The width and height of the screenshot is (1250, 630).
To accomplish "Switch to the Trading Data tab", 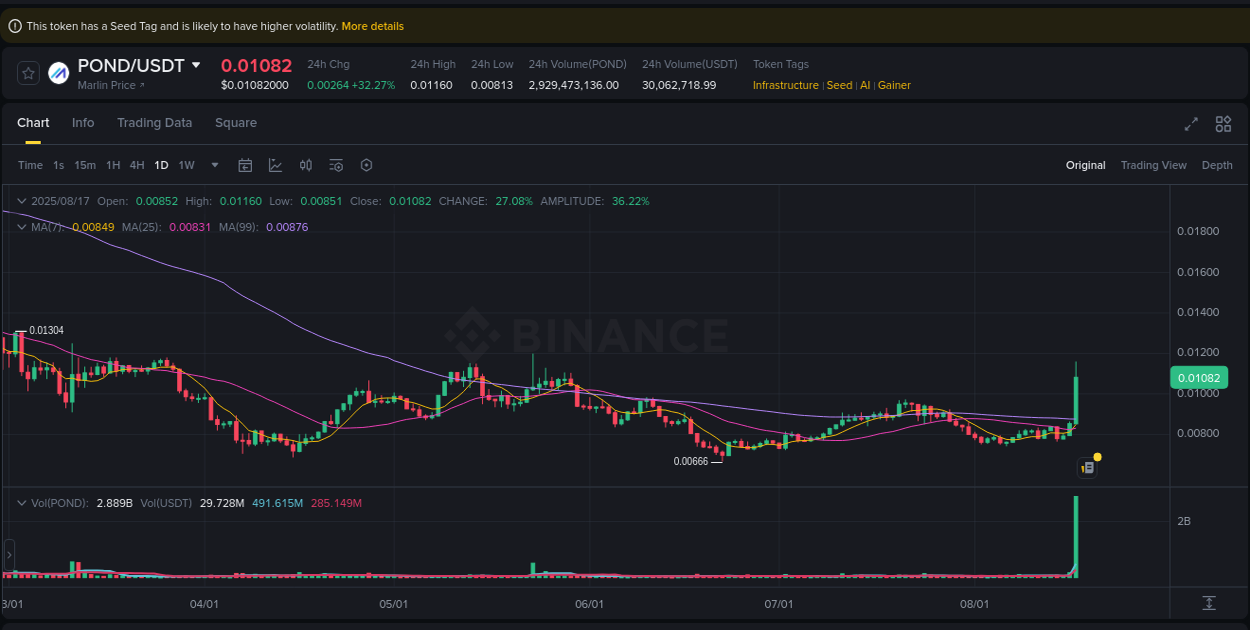I will [154, 123].
